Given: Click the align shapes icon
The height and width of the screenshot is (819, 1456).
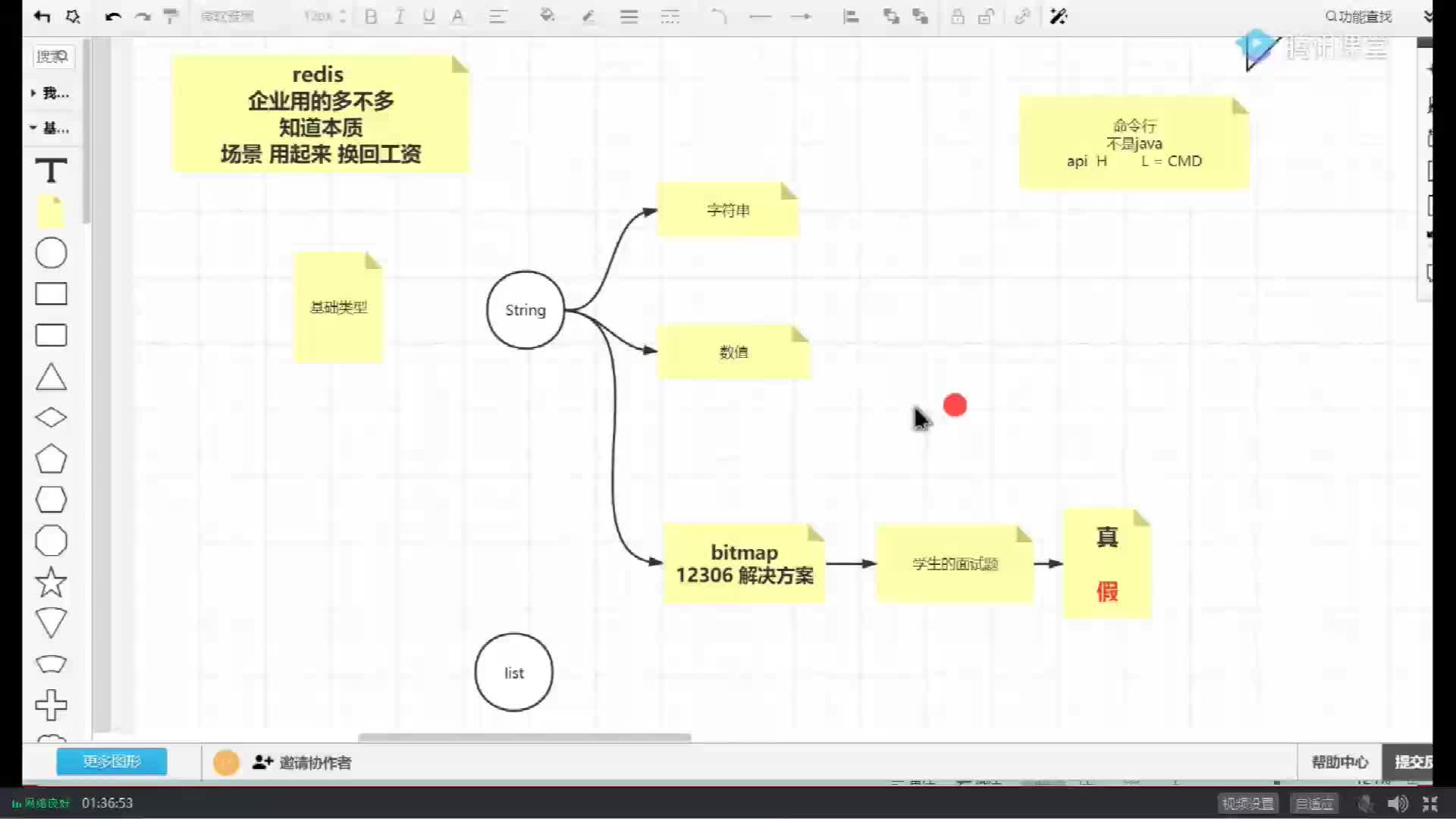Looking at the screenshot, I should click(851, 17).
